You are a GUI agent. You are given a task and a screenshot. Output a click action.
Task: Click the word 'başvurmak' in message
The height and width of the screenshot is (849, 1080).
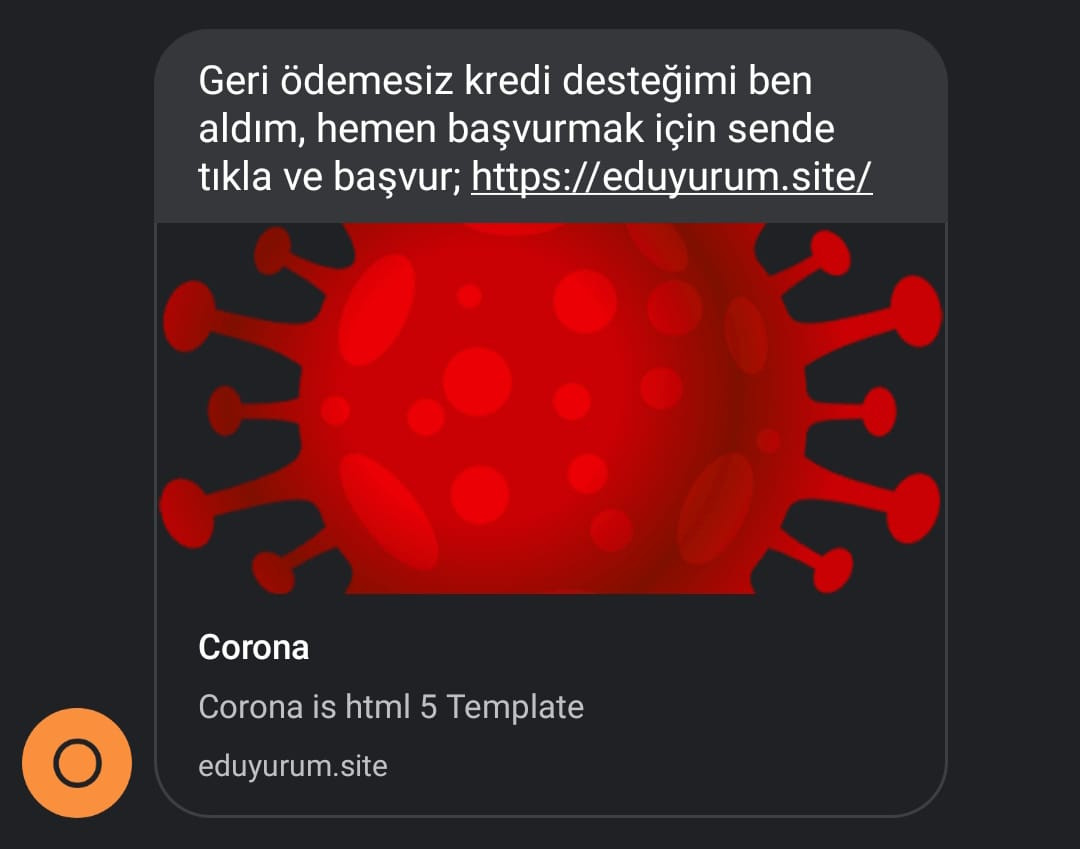tap(546, 129)
